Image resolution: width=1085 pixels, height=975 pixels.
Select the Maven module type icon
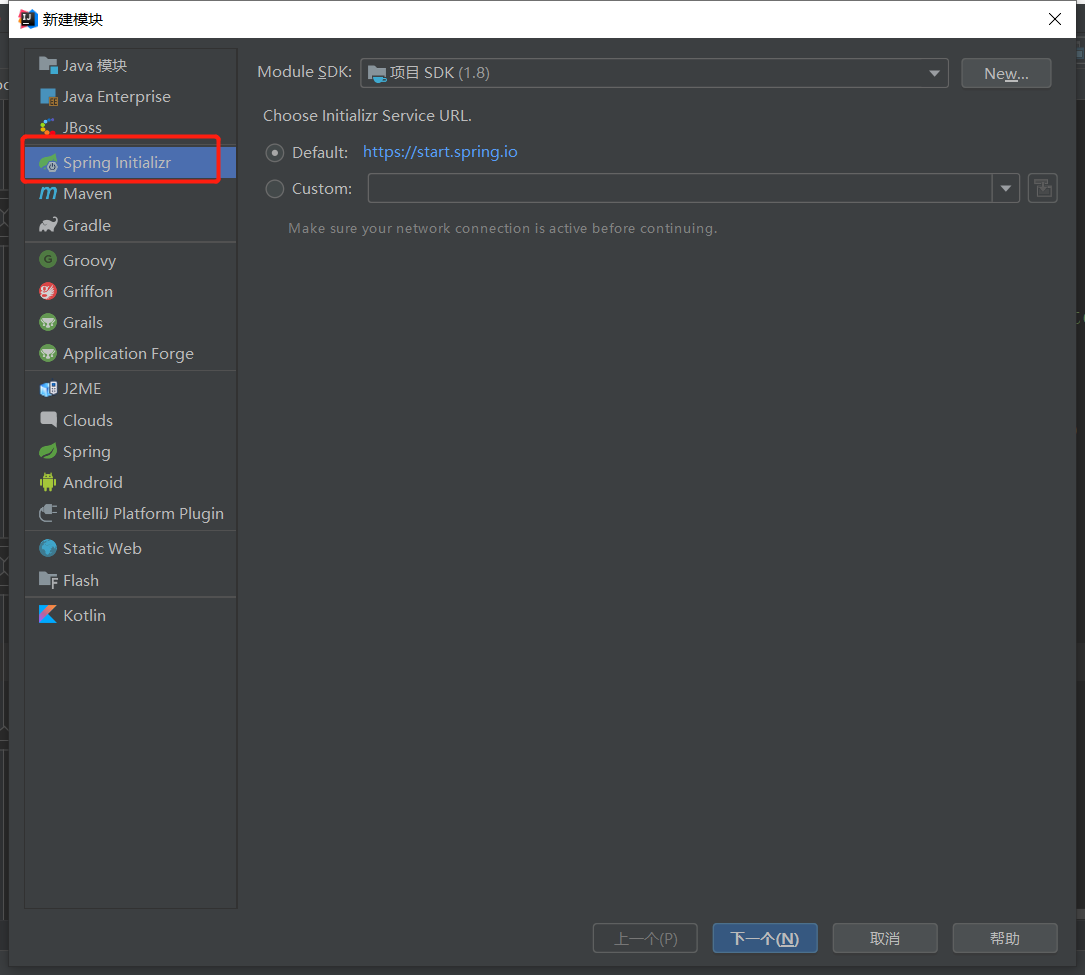48,194
